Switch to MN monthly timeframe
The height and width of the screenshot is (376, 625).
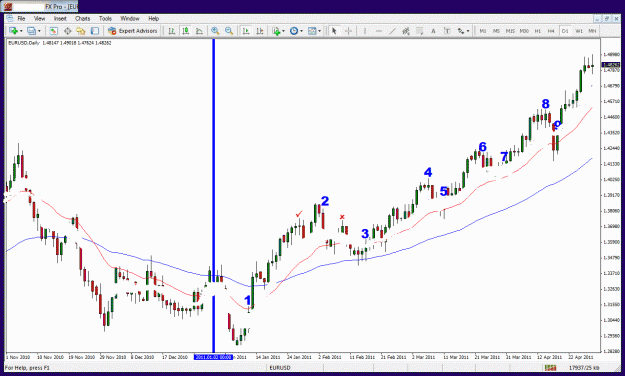(592, 31)
